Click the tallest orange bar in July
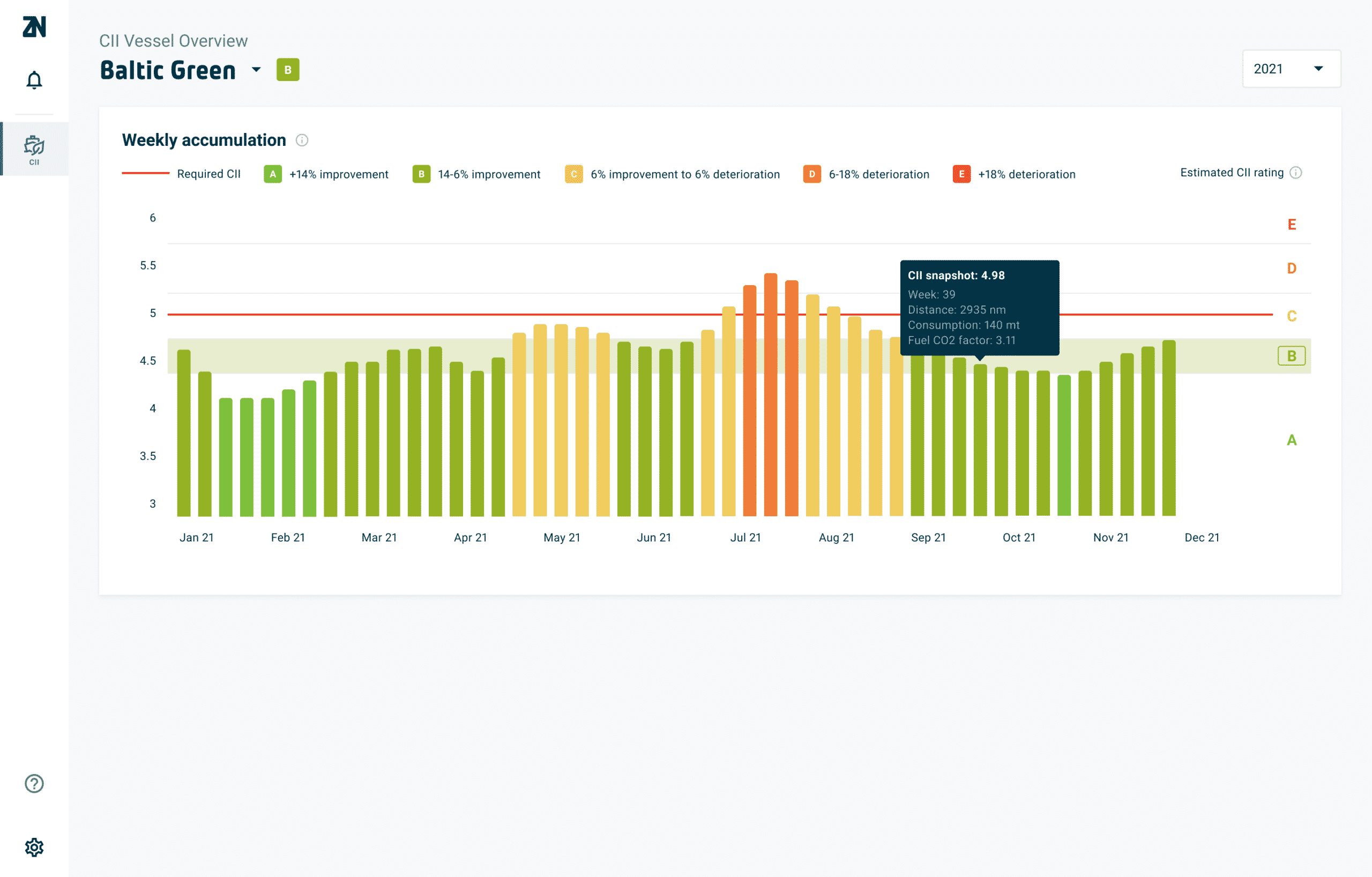Screen dimensions: 1372x877 pyautogui.click(x=770, y=395)
